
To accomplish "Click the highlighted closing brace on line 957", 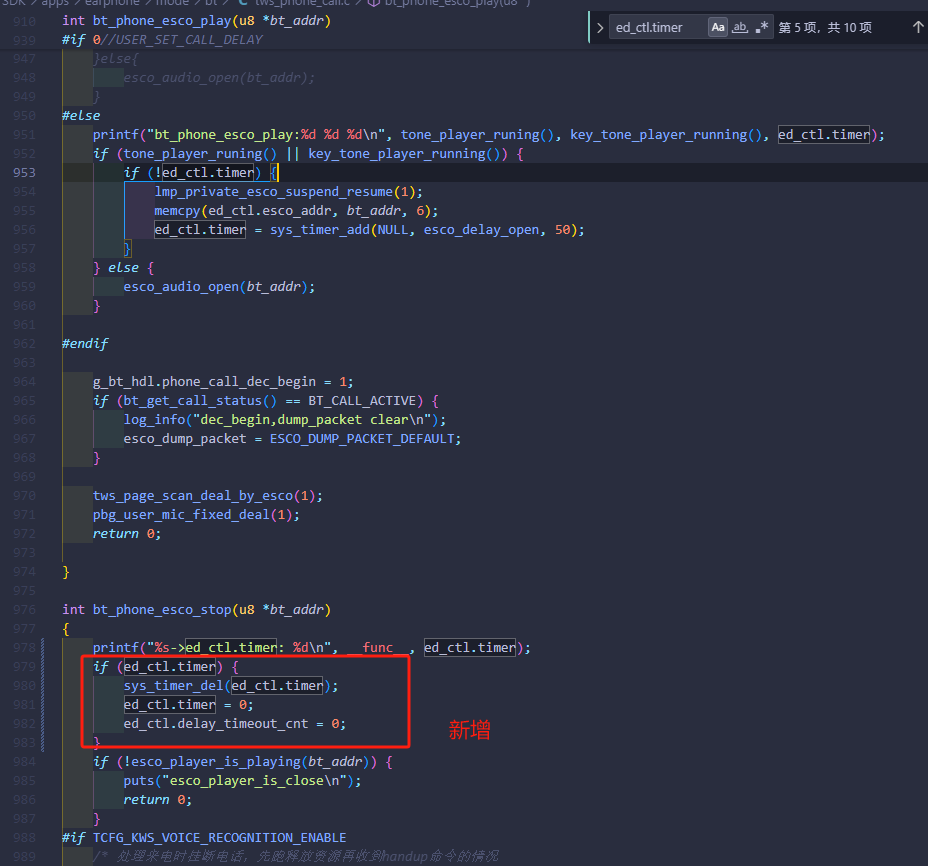I will 127,249.
